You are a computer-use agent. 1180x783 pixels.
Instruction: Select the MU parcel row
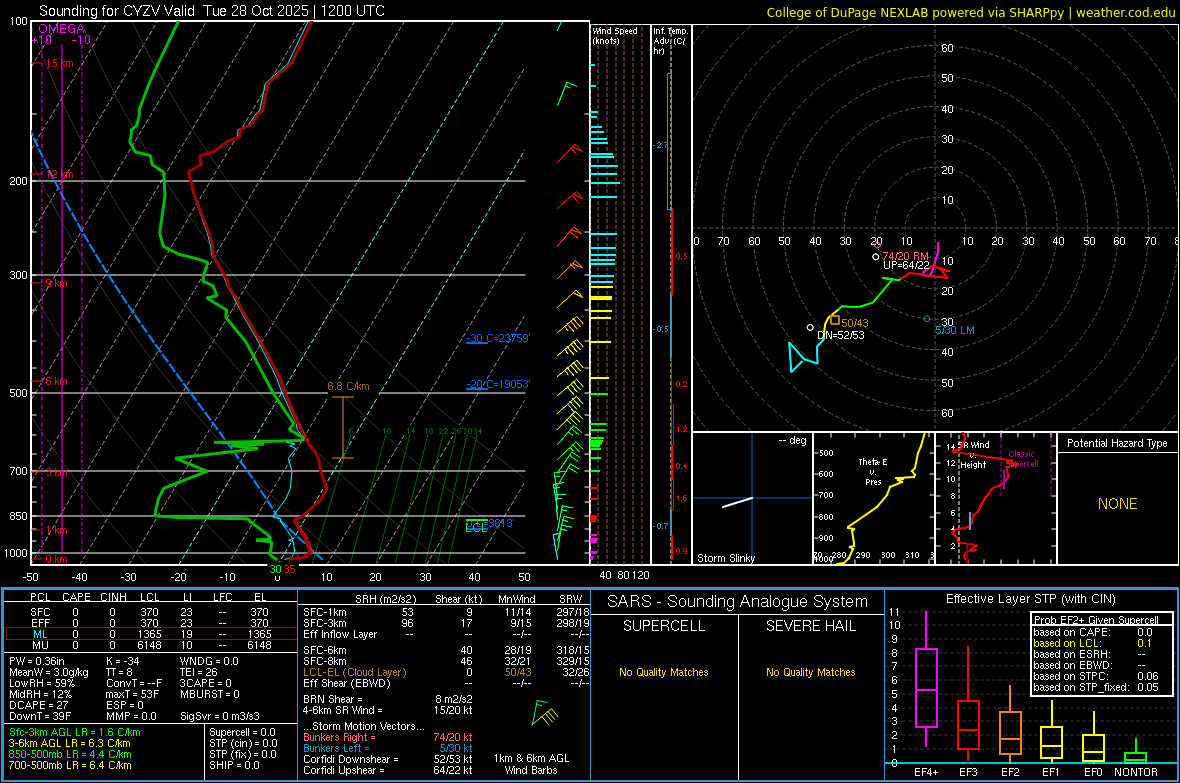pos(150,645)
